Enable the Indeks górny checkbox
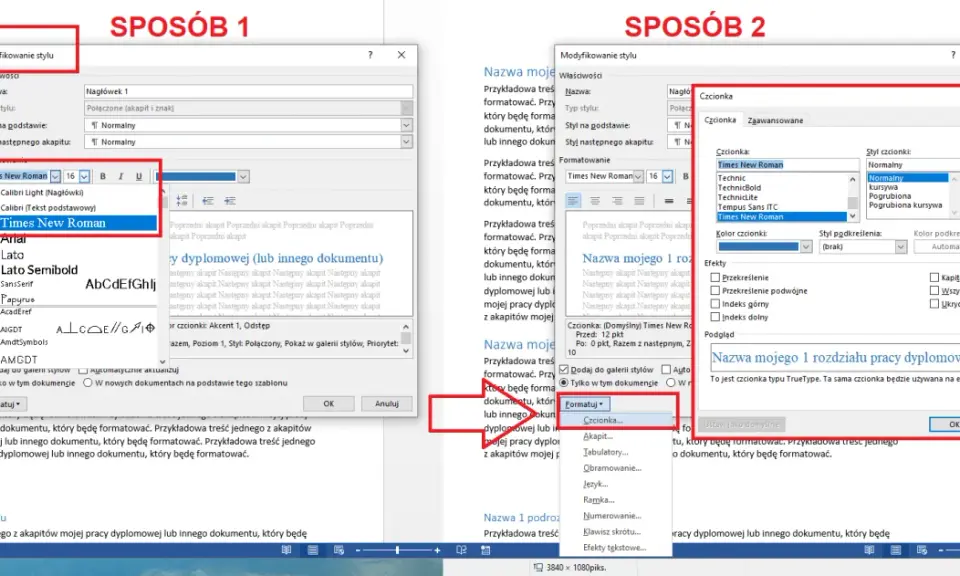The width and height of the screenshot is (960, 576). tap(715, 304)
